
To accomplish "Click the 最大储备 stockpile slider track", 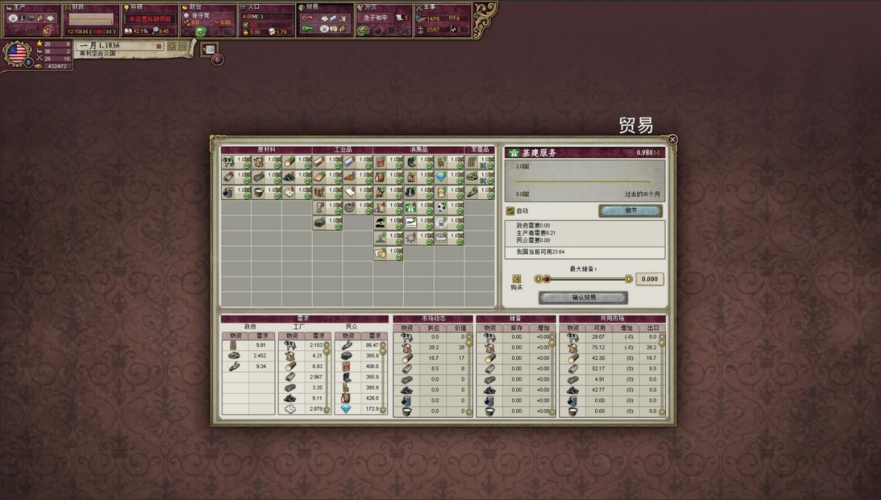I will click(583, 279).
